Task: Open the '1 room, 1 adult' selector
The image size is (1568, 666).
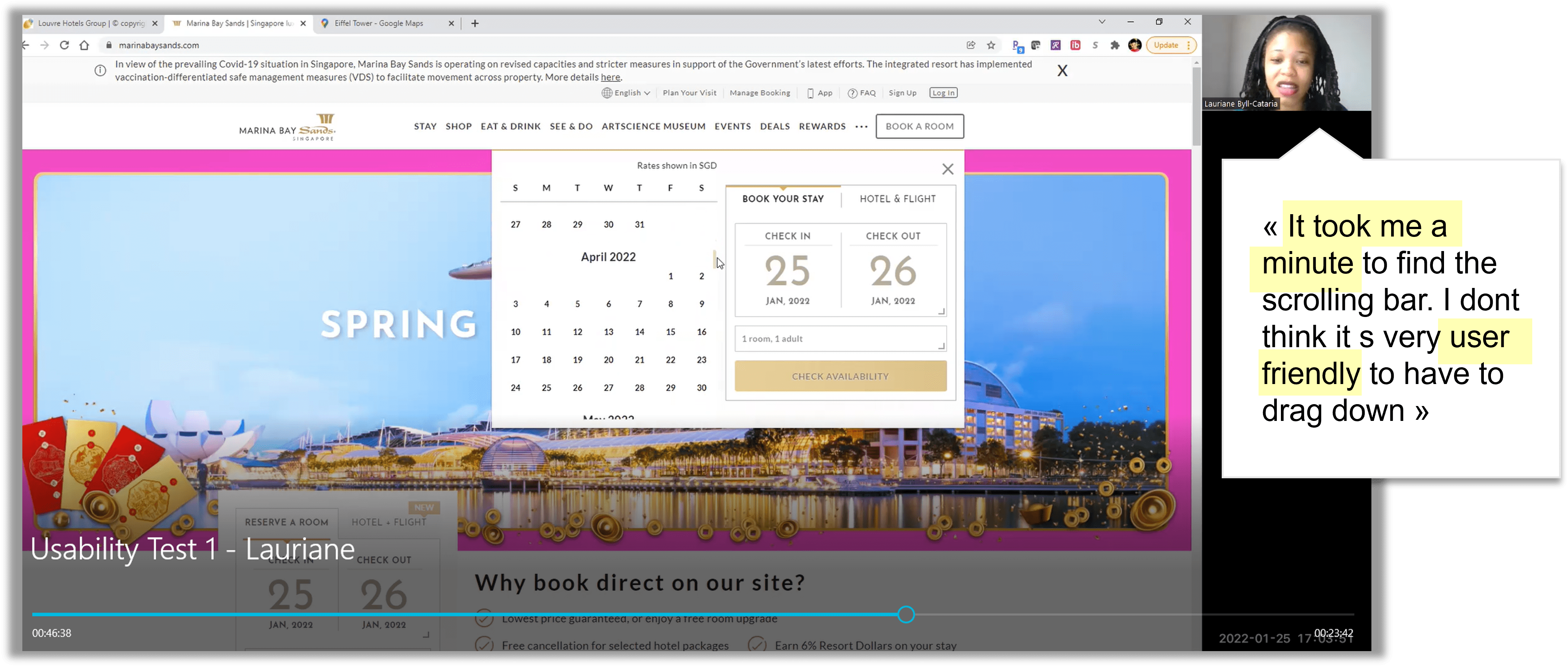Action: tap(840, 339)
